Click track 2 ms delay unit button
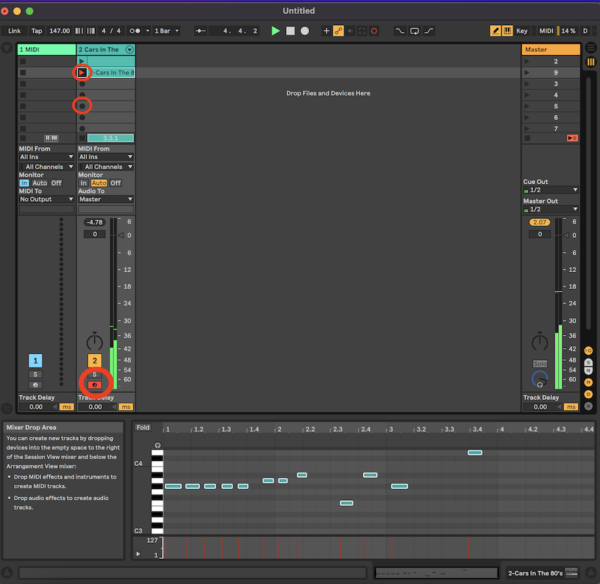The image size is (600, 584). (126, 407)
